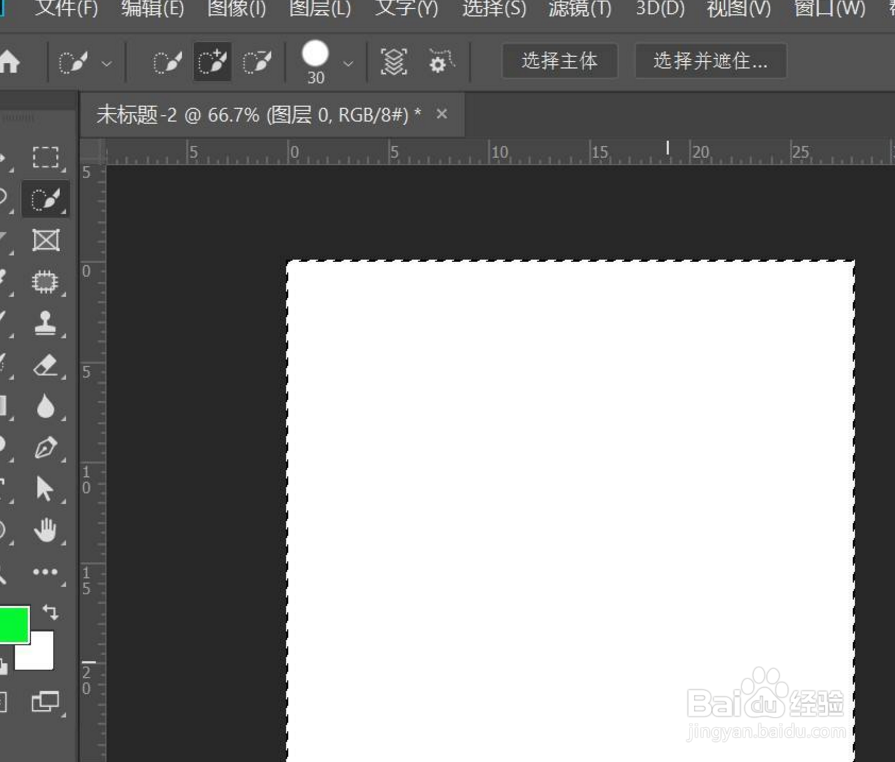Open the 选择(S) menu
This screenshot has height=762, width=895.
pos(494,9)
